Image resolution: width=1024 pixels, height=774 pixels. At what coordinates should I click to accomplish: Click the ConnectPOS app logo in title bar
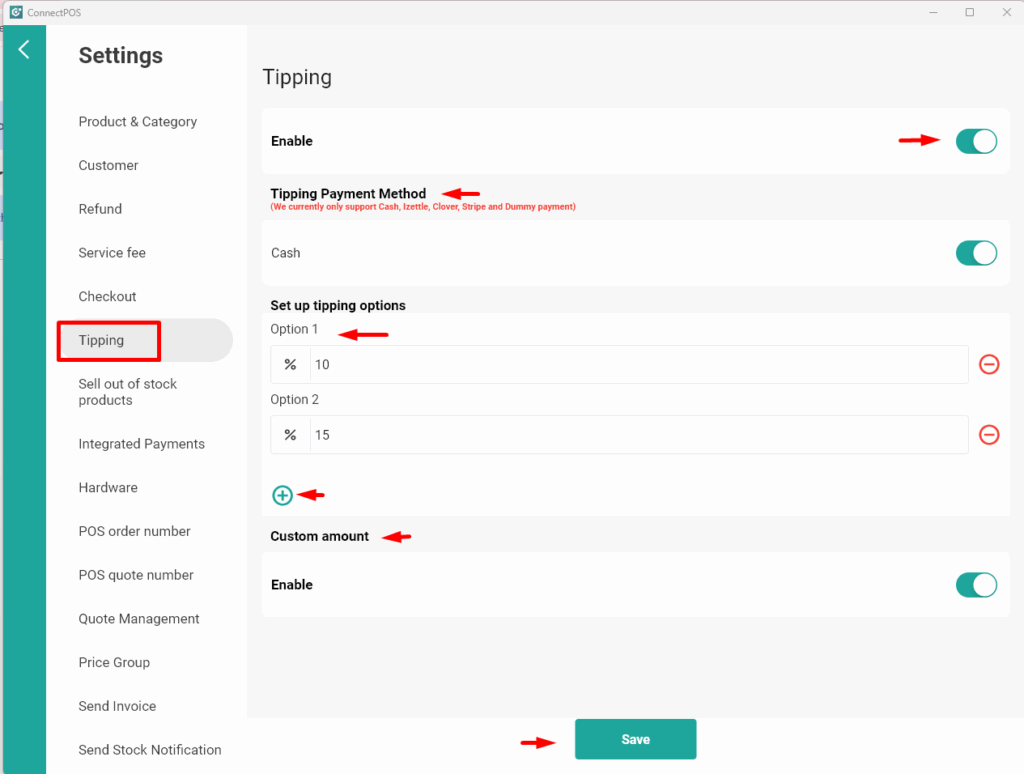pyautogui.click(x=16, y=12)
